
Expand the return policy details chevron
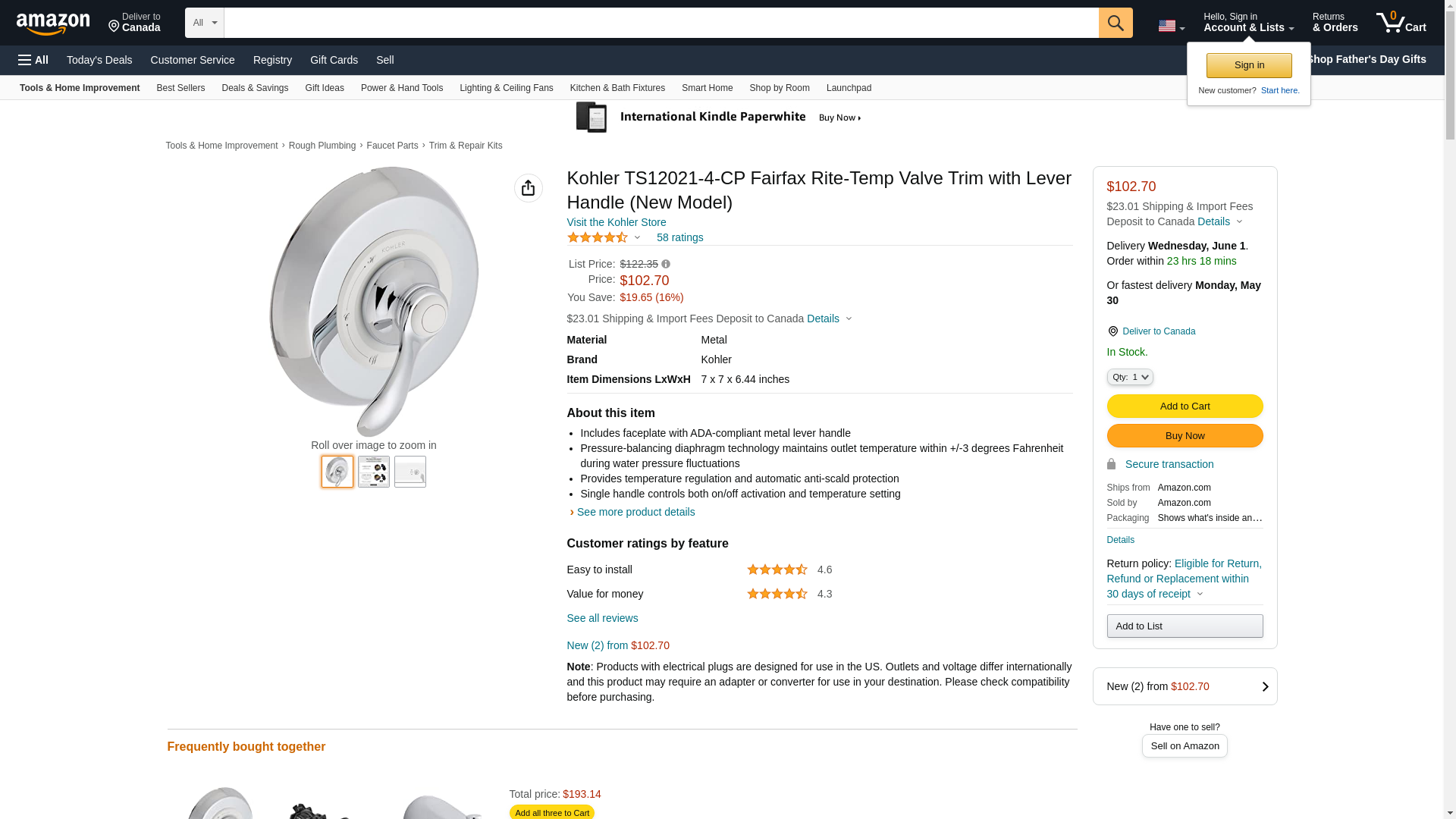pos(1200,594)
